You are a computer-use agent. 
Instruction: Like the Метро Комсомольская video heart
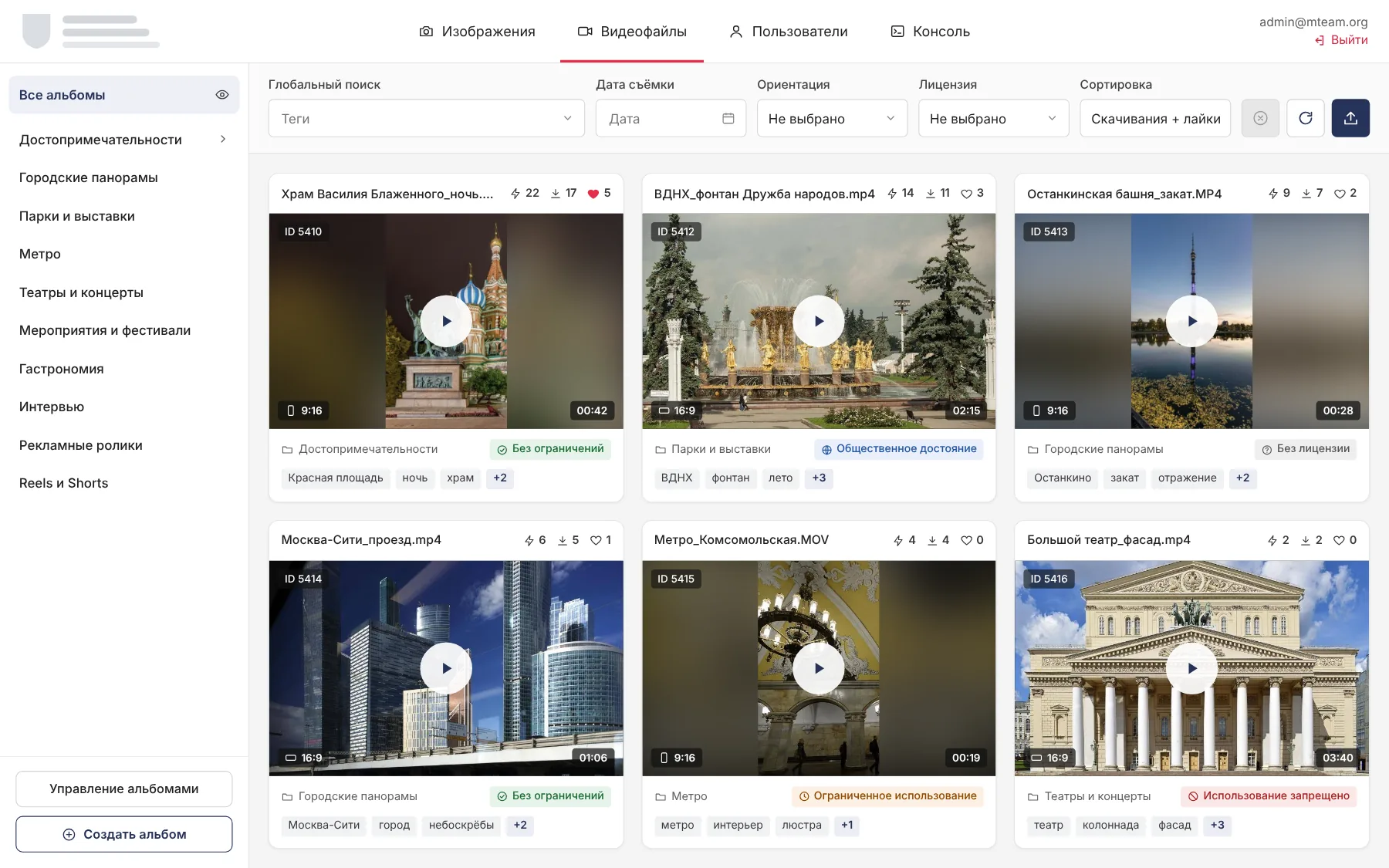[x=966, y=541]
